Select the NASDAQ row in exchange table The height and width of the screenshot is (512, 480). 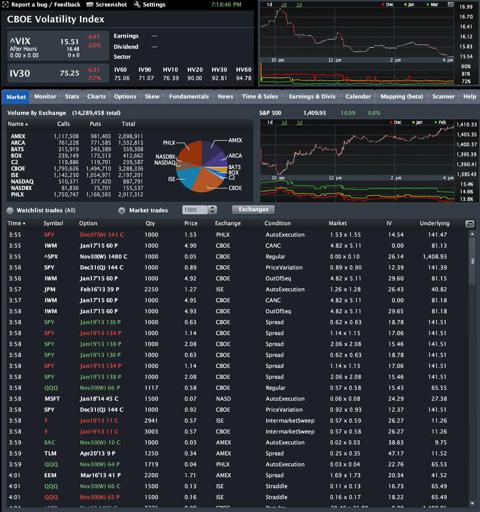pyautogui.click(x=77, y=182)
